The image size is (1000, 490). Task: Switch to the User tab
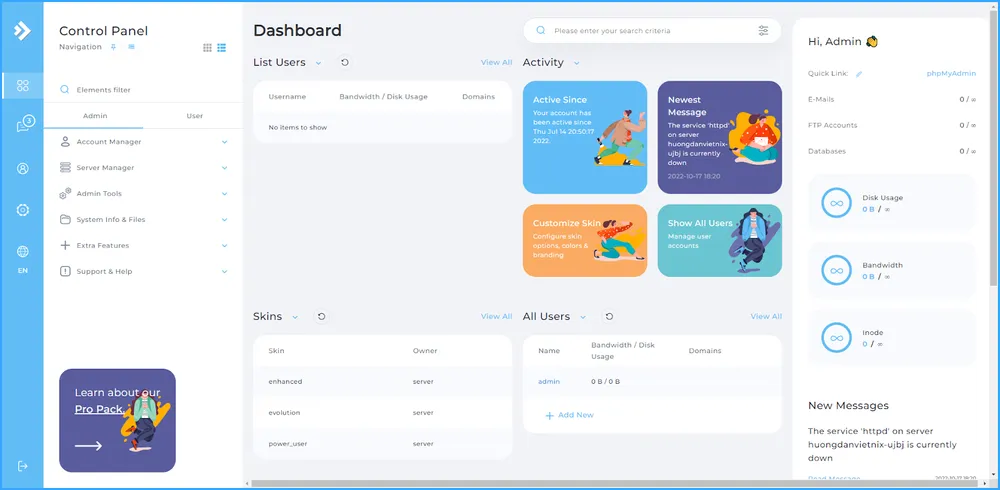pyautogui.click(x=194, y=116)
